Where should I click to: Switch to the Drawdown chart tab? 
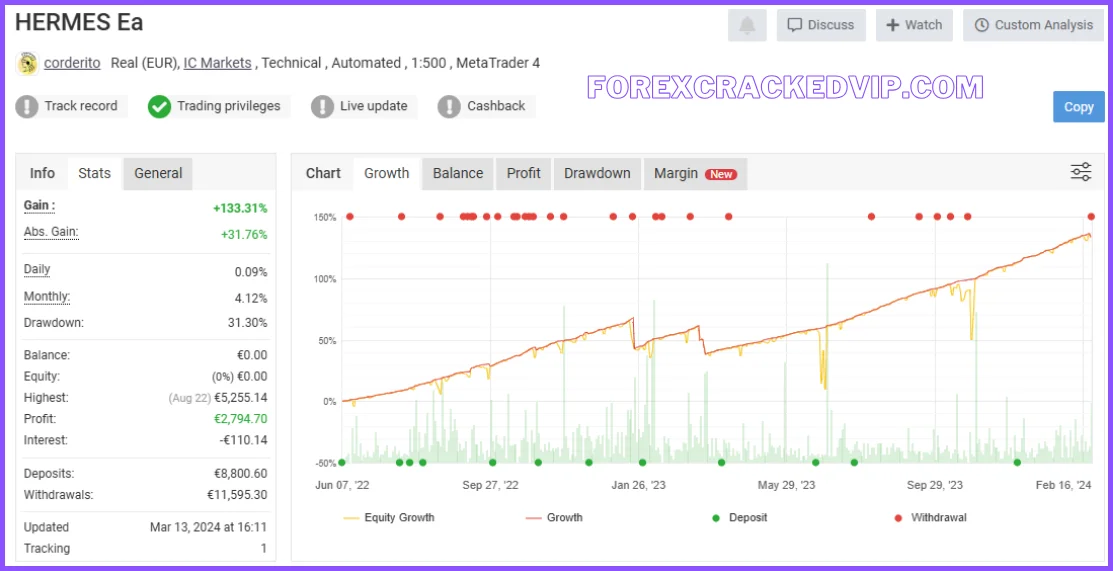pos(597,173)
